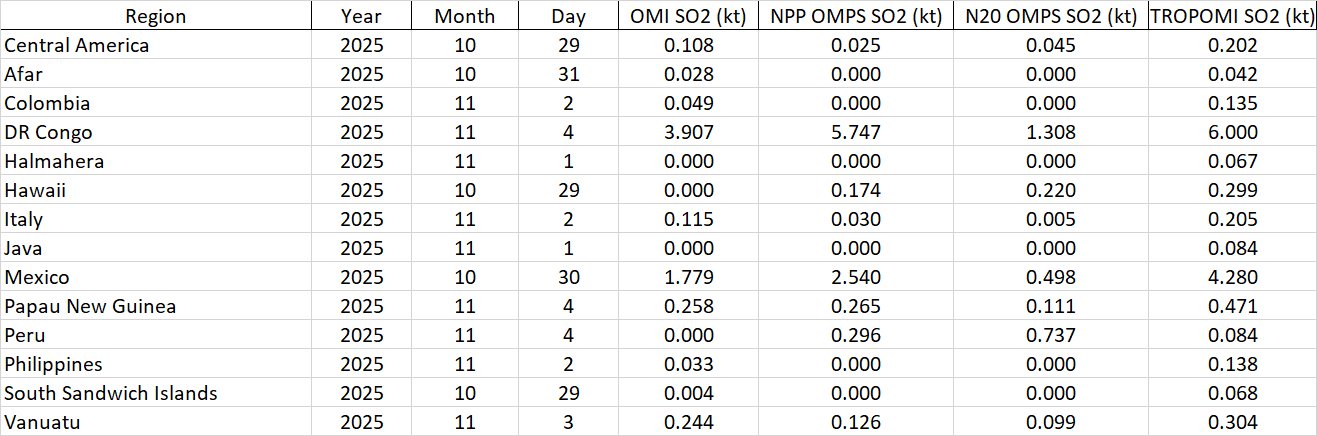
Task: Click the TROPOMI value 6.000 for DR Congo
Action: click(1231, 132)
